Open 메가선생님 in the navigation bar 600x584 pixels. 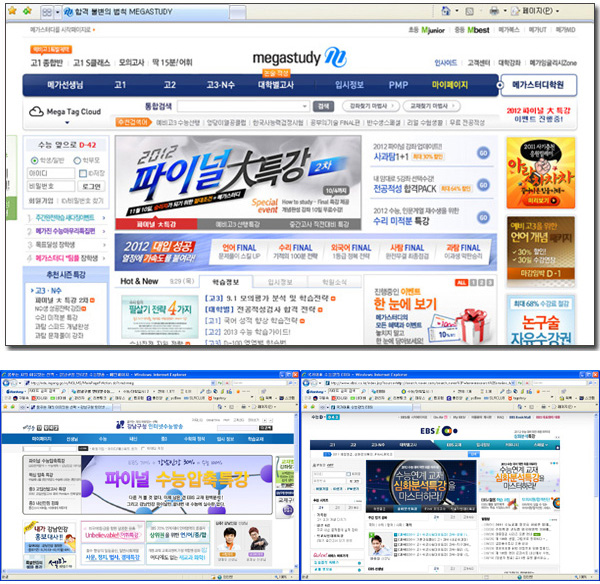65,85
